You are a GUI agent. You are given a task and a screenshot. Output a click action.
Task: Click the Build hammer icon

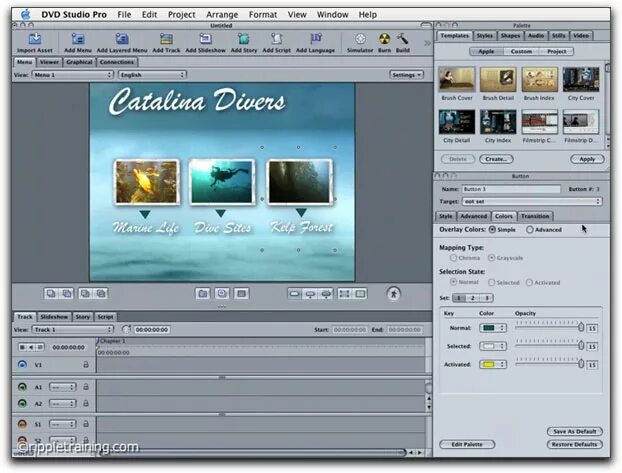402,39
